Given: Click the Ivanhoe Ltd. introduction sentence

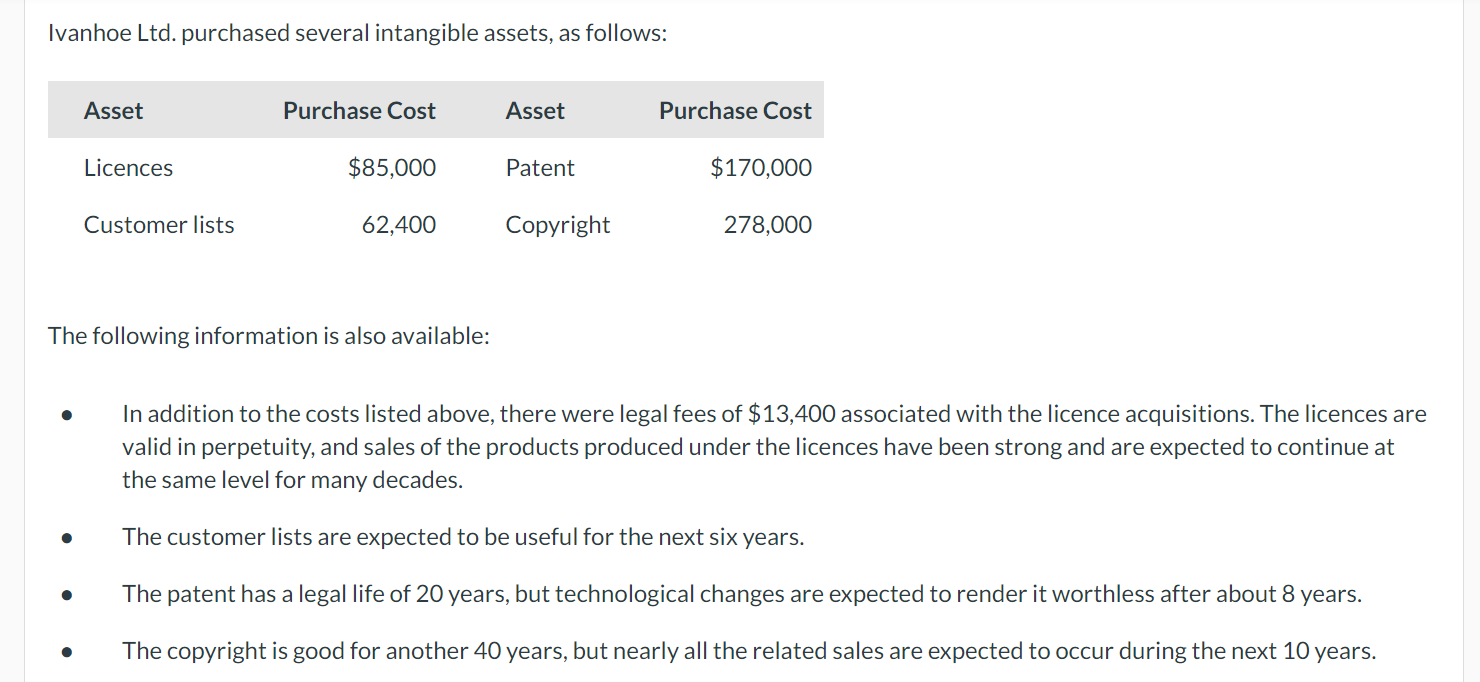Looking at the screenshot, I should coord(357,33).
